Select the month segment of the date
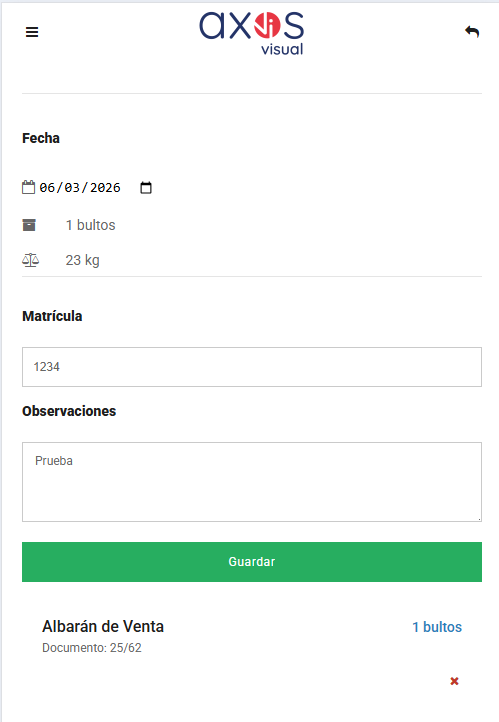The image size is (499, 722). [72, 188]
